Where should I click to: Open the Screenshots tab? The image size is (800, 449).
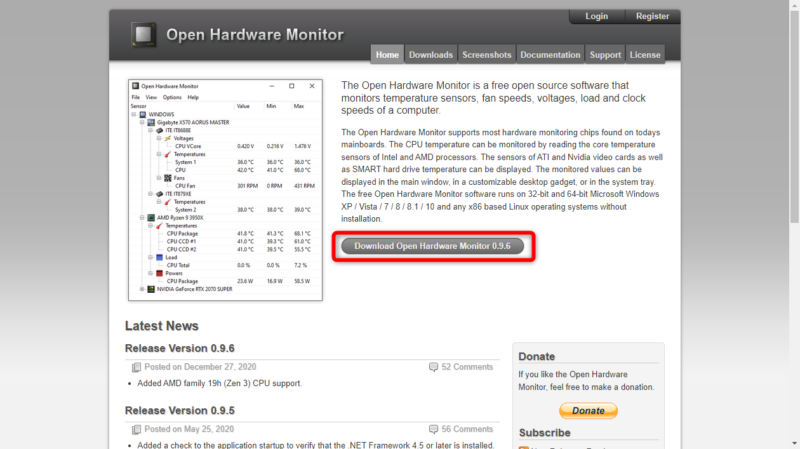[486, 55]
